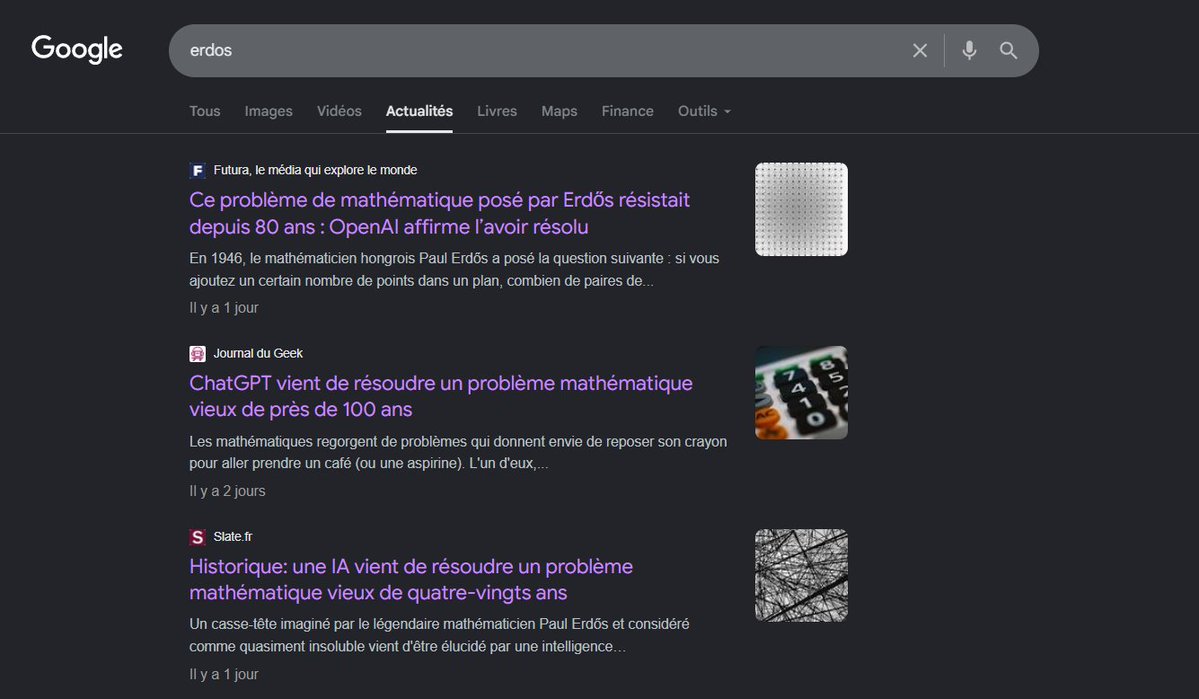Switch to the Vidéos tab
Viewport: 1199px width, 699px height.
pyautogui.click(x=340, y=111)
